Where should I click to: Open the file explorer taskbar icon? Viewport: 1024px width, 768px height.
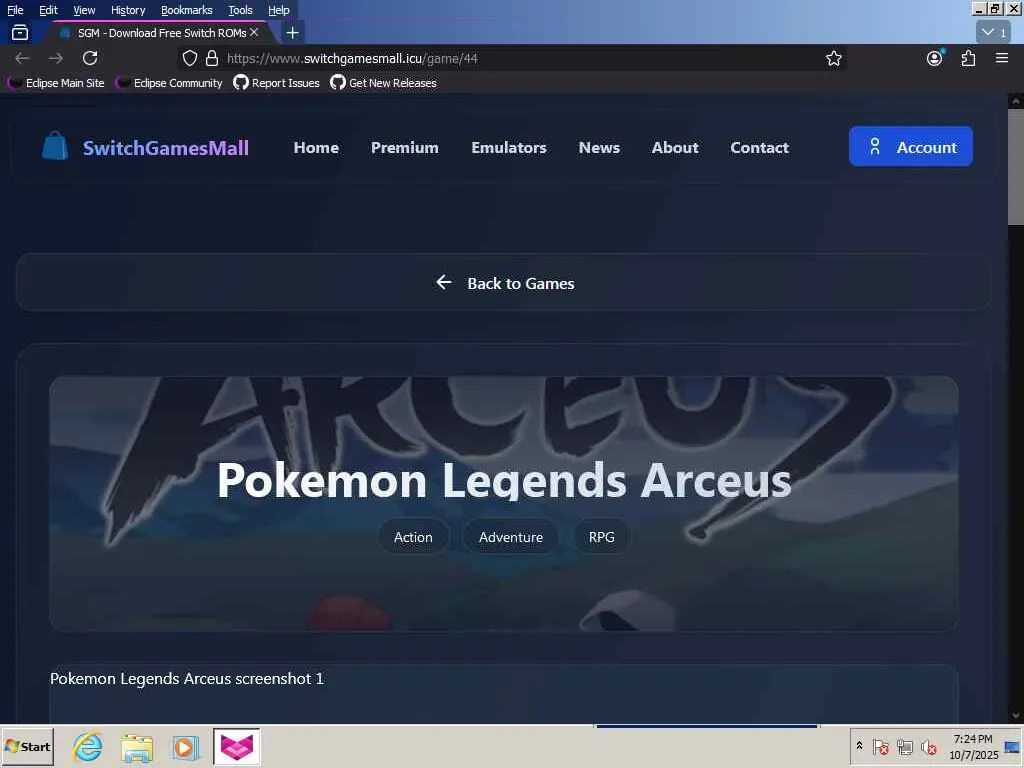pyautogui.click(x=136, y=746)
